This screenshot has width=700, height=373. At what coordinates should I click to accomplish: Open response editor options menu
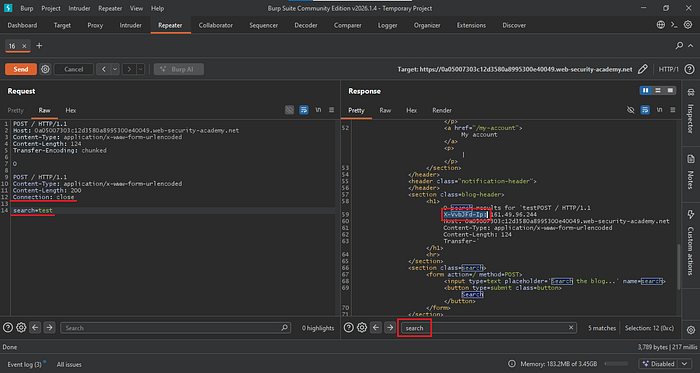[x=672, y=110]
